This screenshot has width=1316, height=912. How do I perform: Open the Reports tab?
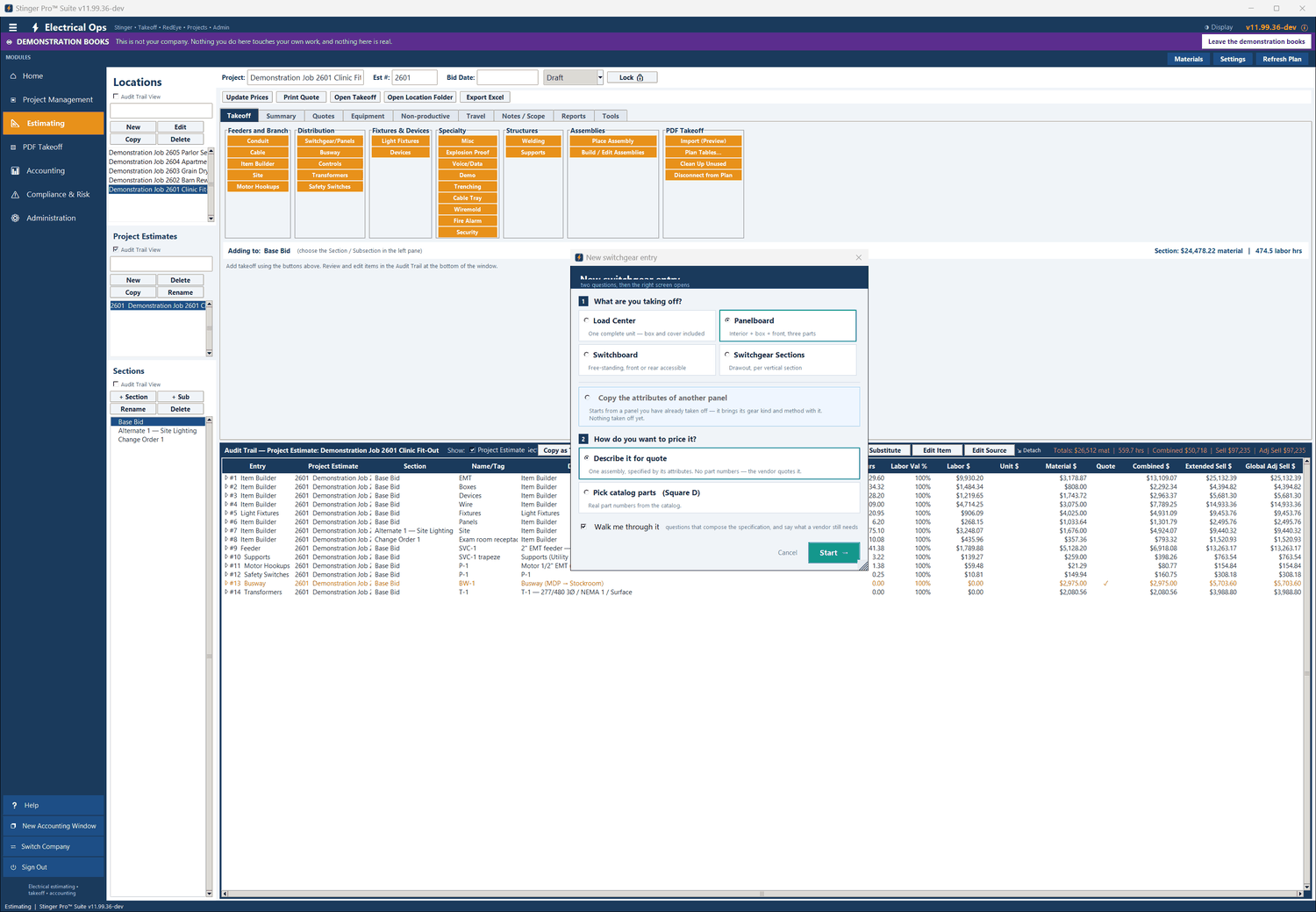click(574, 116)
